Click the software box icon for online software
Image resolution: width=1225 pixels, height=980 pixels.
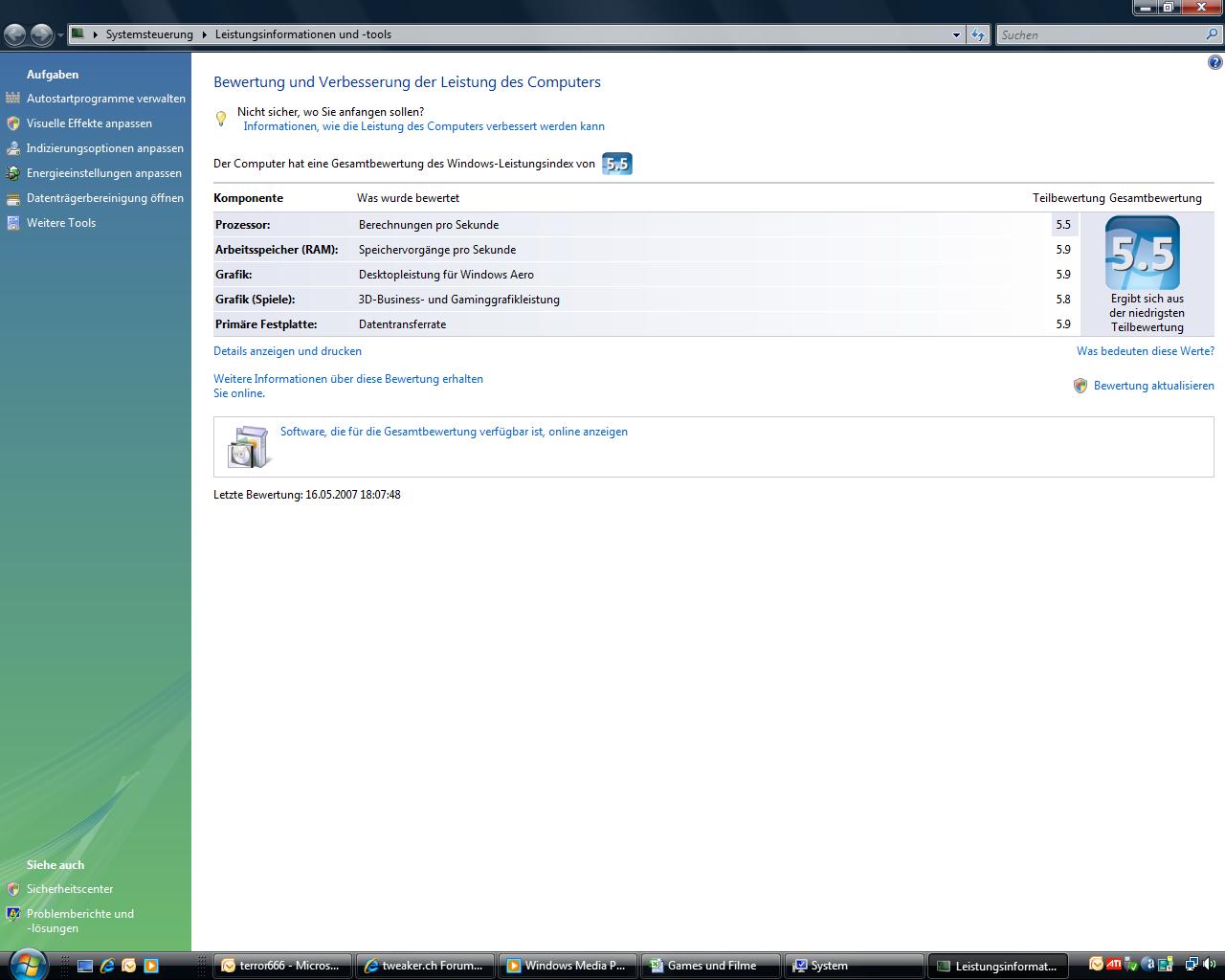coord(248,447)
